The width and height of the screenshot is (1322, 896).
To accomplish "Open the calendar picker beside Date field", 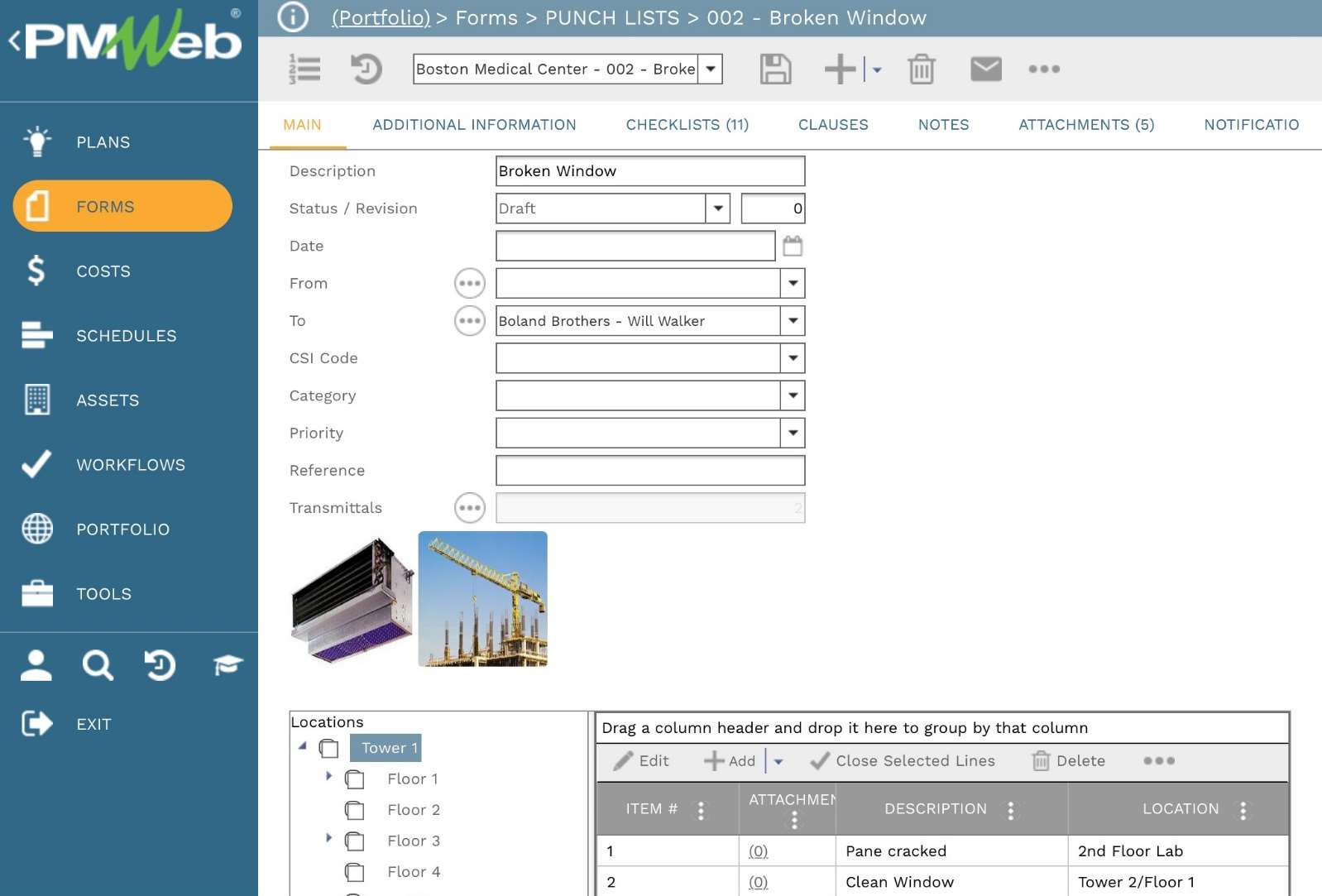I will coord(793,246).
